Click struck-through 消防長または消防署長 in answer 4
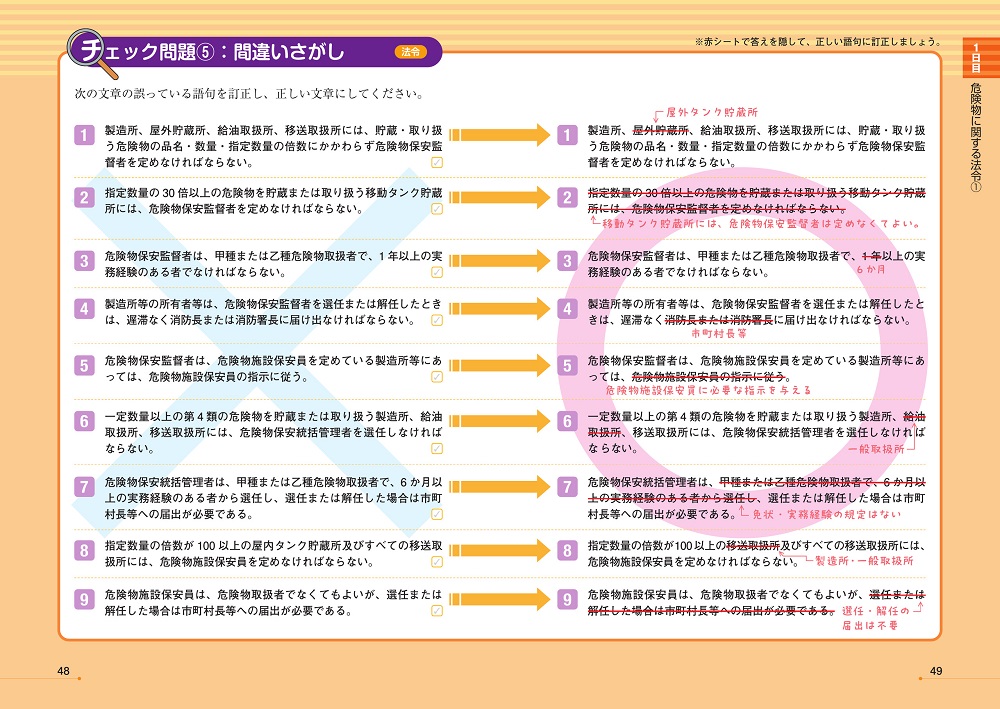This screenshot has height=709, width=1000. tap(719, 320)
